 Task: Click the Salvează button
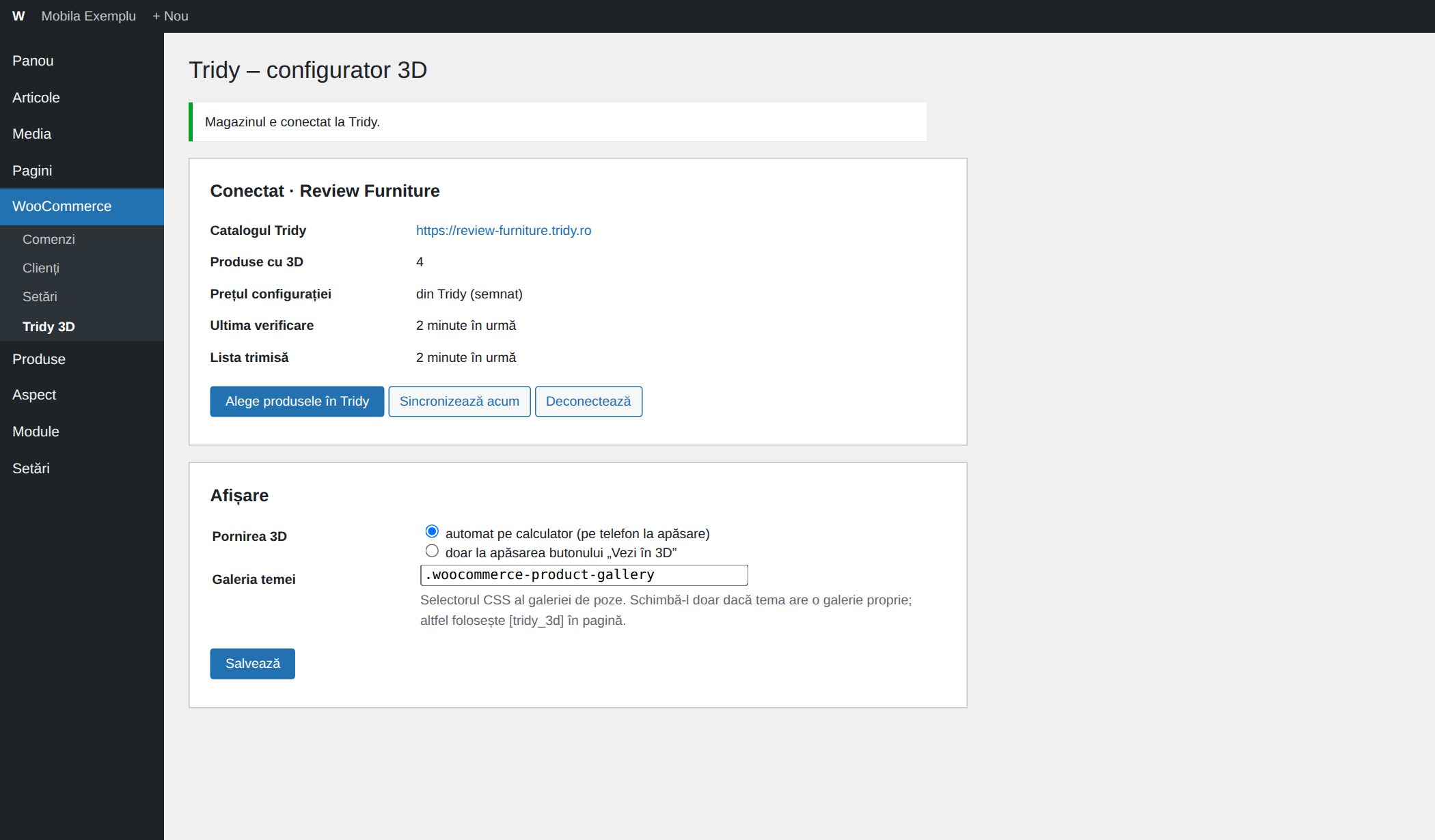click(253, 664)
